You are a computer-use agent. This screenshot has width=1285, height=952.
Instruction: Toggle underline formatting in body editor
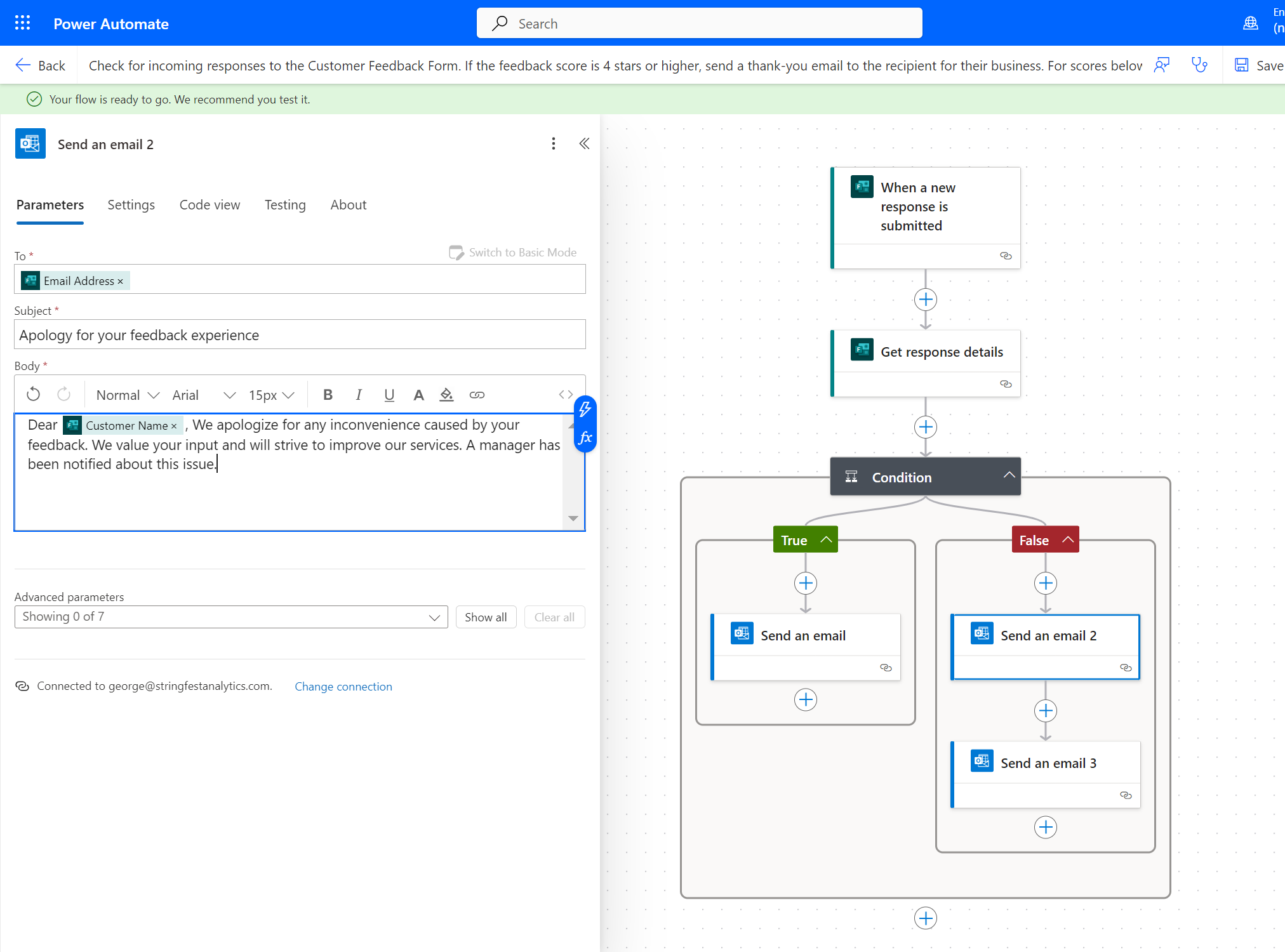(x=389, y=395)
